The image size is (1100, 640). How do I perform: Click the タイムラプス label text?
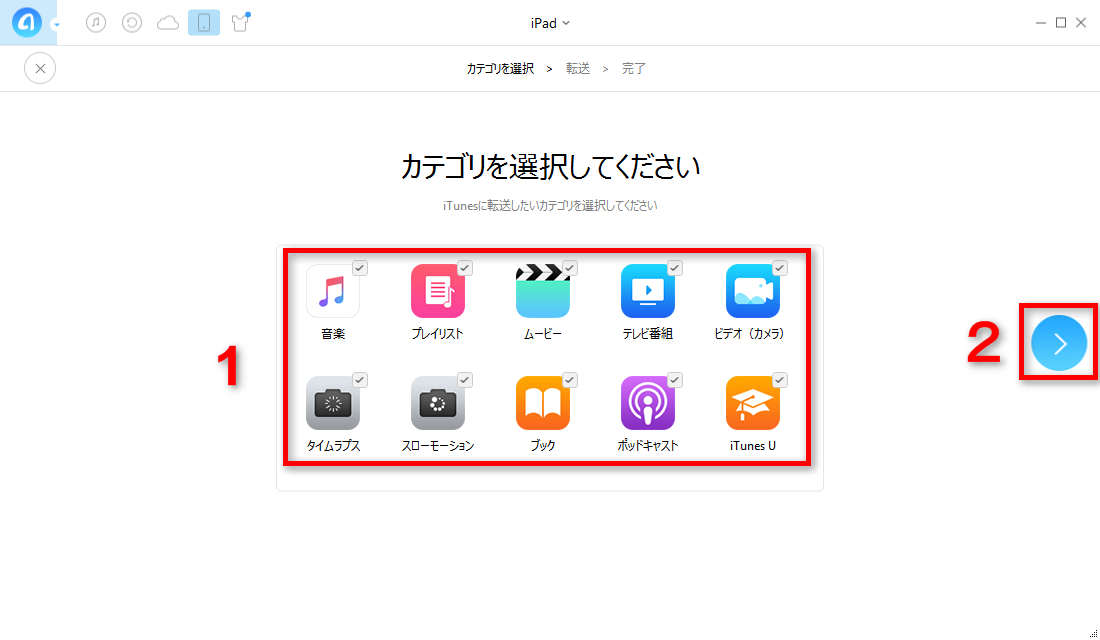(333, 446)
